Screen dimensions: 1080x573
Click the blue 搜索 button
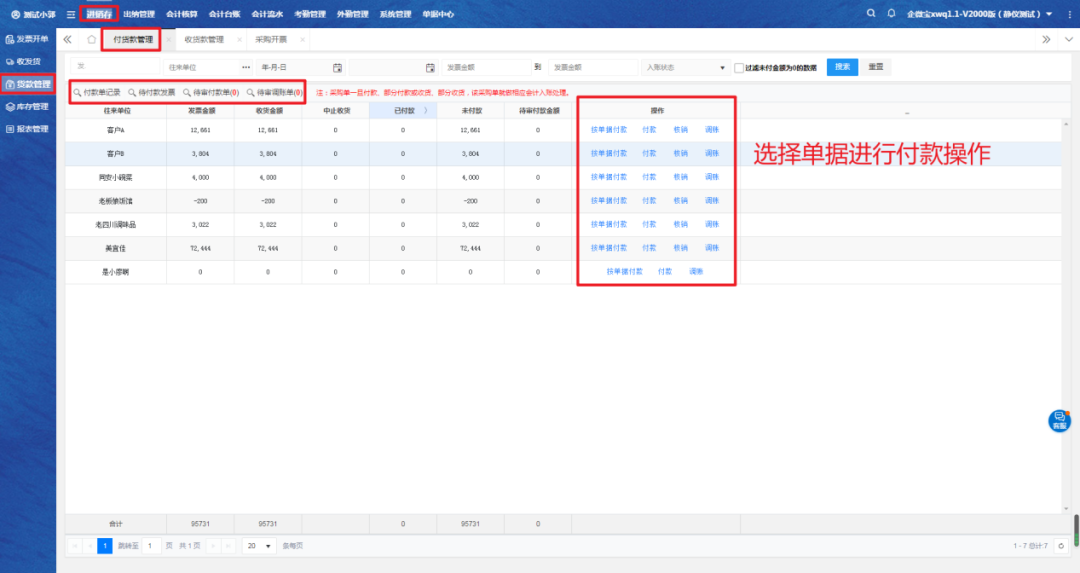tap(842, 67)
